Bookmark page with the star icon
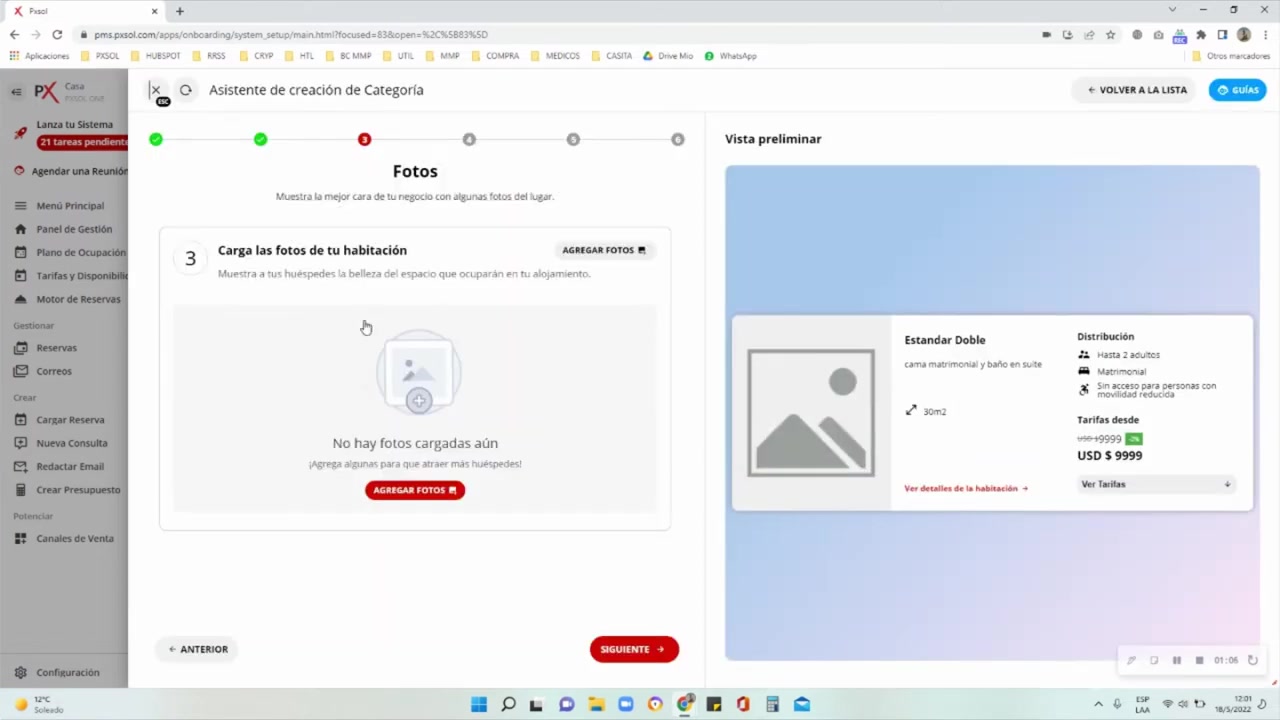1280x720 pixels. 1110,34
